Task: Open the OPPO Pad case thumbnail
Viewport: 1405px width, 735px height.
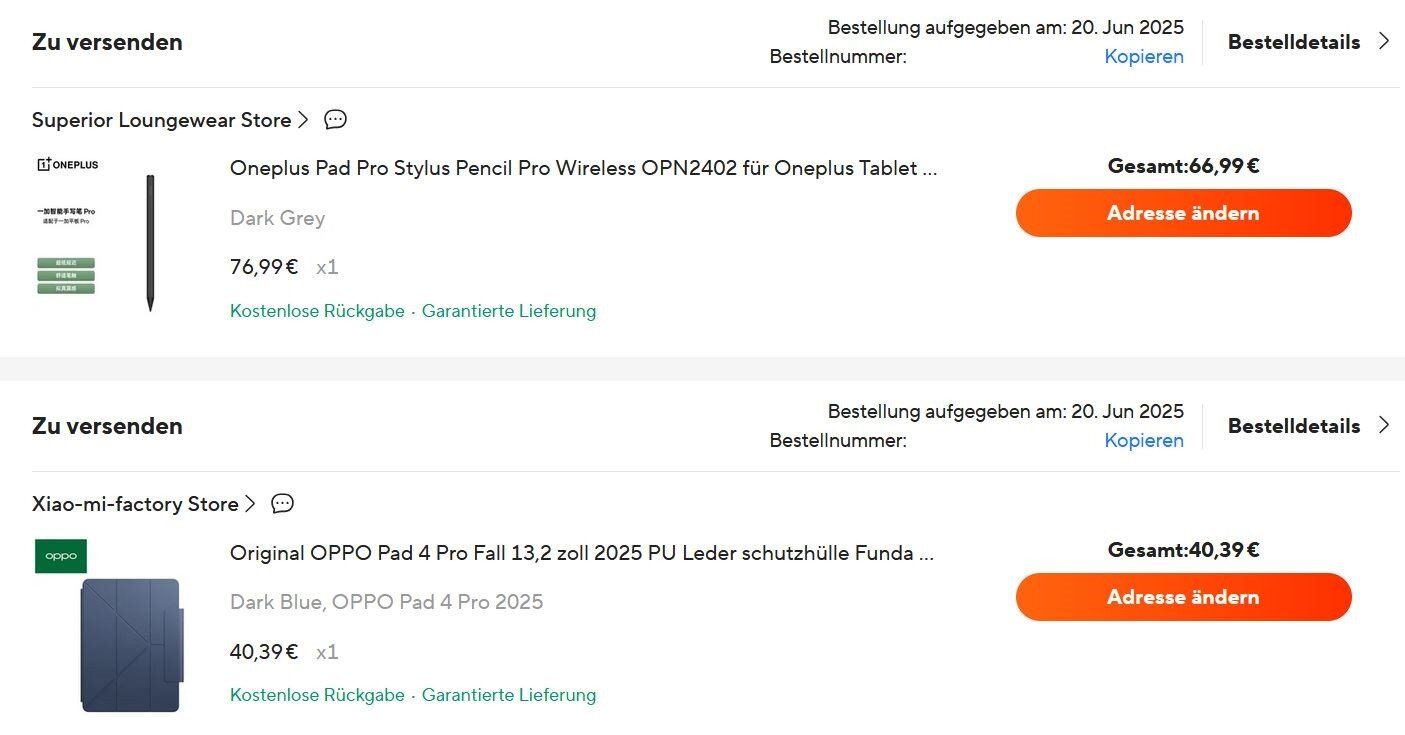Action: 110,626
